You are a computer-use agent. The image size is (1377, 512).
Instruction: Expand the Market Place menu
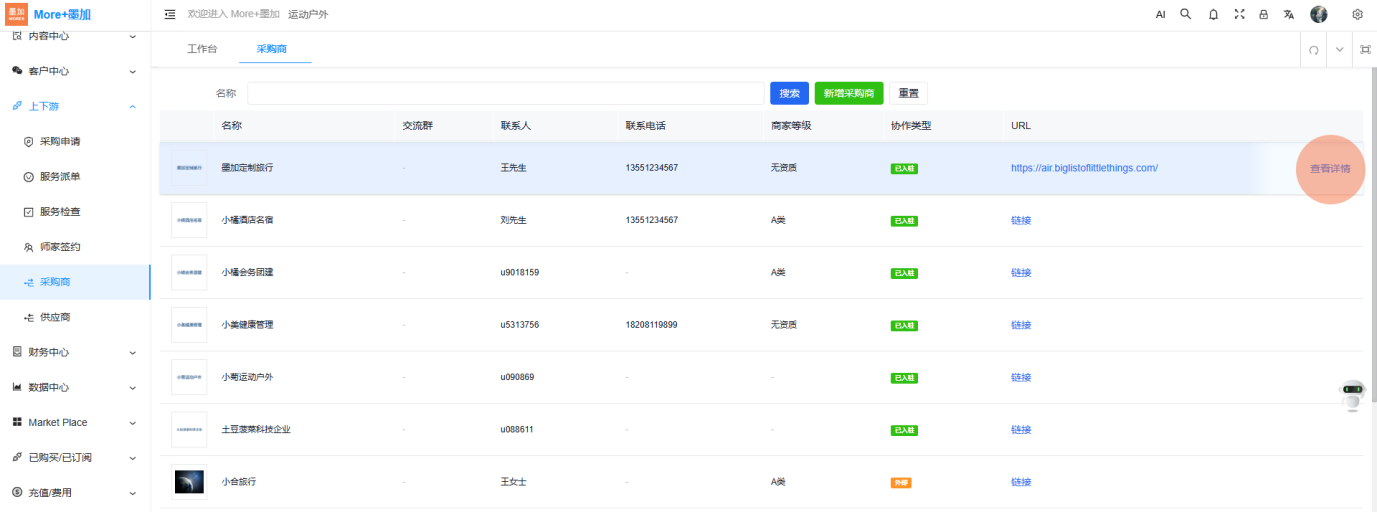point(75,422)
